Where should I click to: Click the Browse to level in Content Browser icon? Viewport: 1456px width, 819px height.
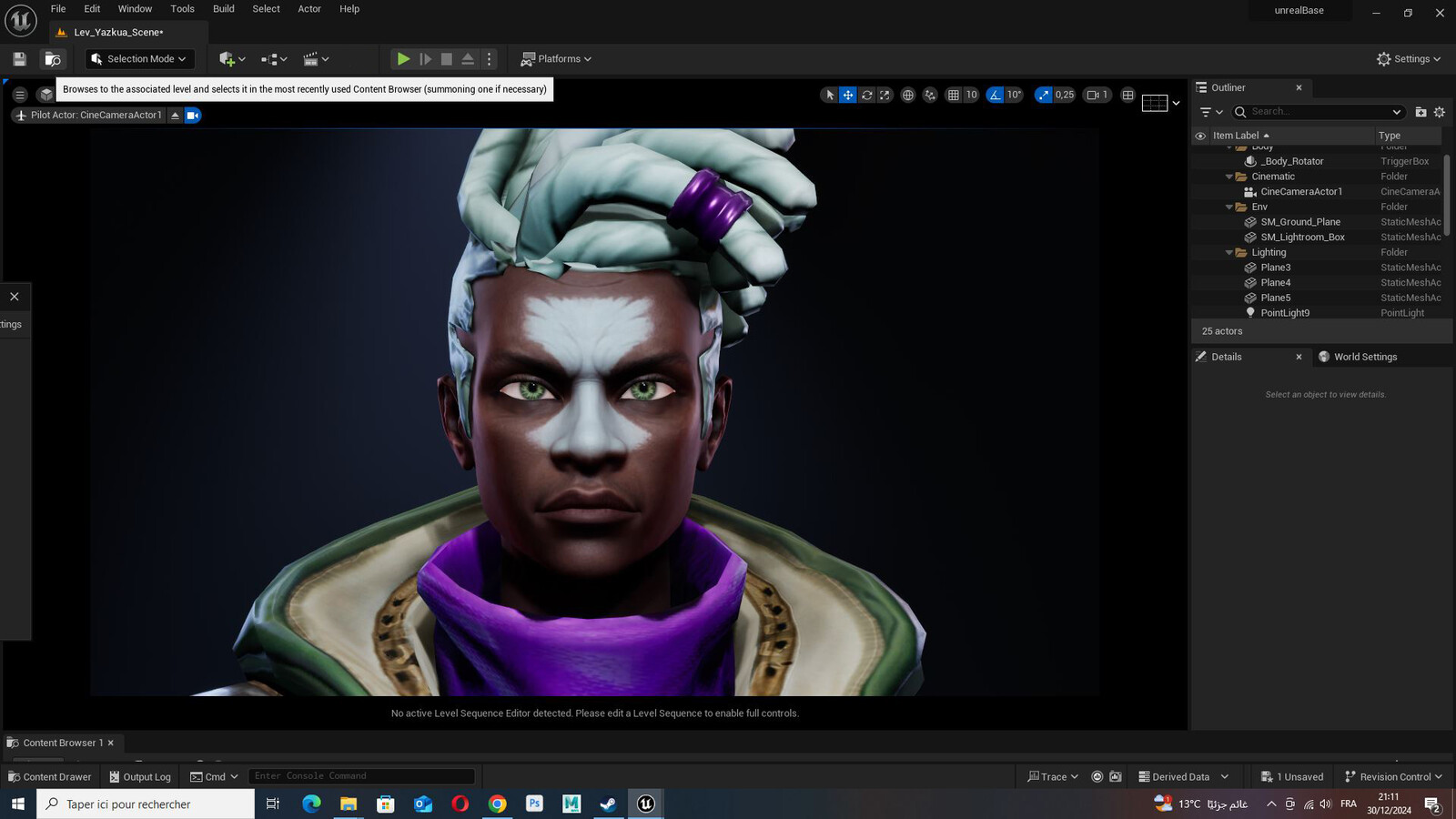click(x=53, y=59)
